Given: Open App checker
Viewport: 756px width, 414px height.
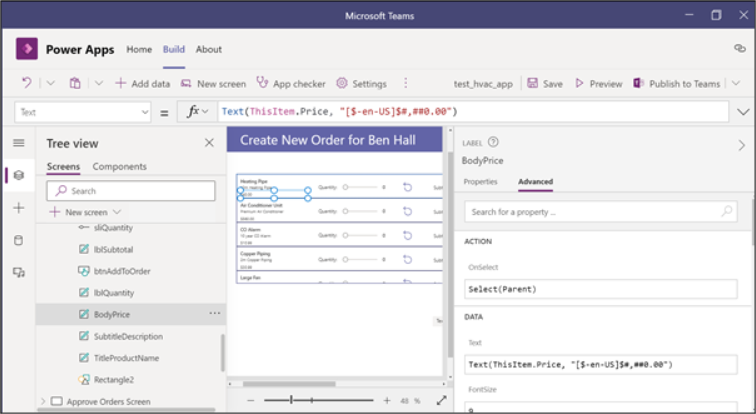Looking at the screenshot, I should click(x=291, y=83).
